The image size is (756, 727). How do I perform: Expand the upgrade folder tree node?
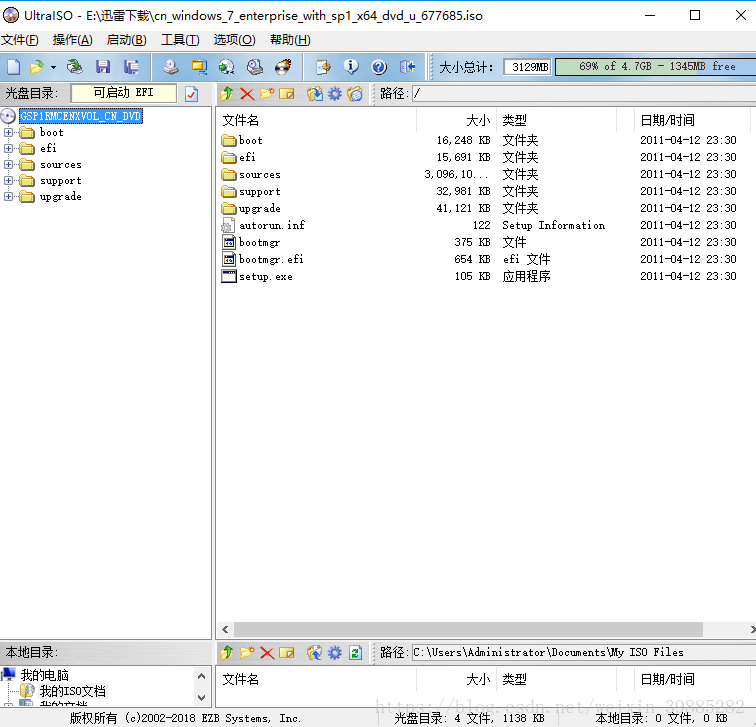(x=8, y=196)
